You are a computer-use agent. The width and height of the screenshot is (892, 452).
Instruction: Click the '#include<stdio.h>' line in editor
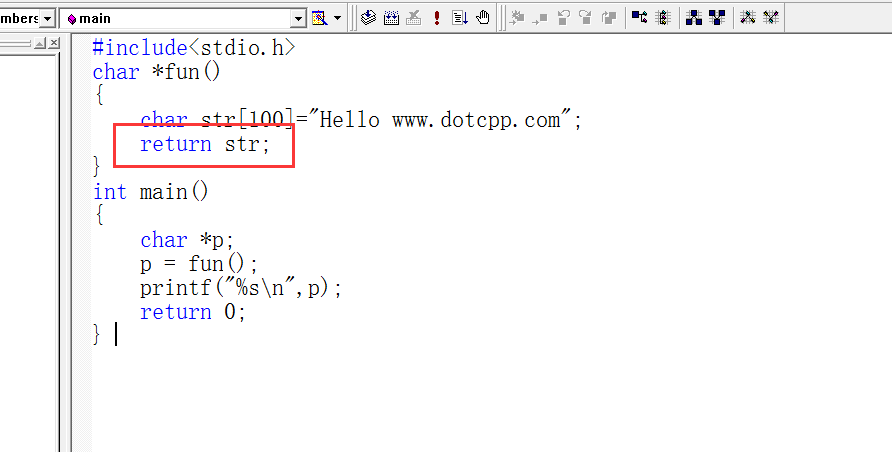(193, 47)
